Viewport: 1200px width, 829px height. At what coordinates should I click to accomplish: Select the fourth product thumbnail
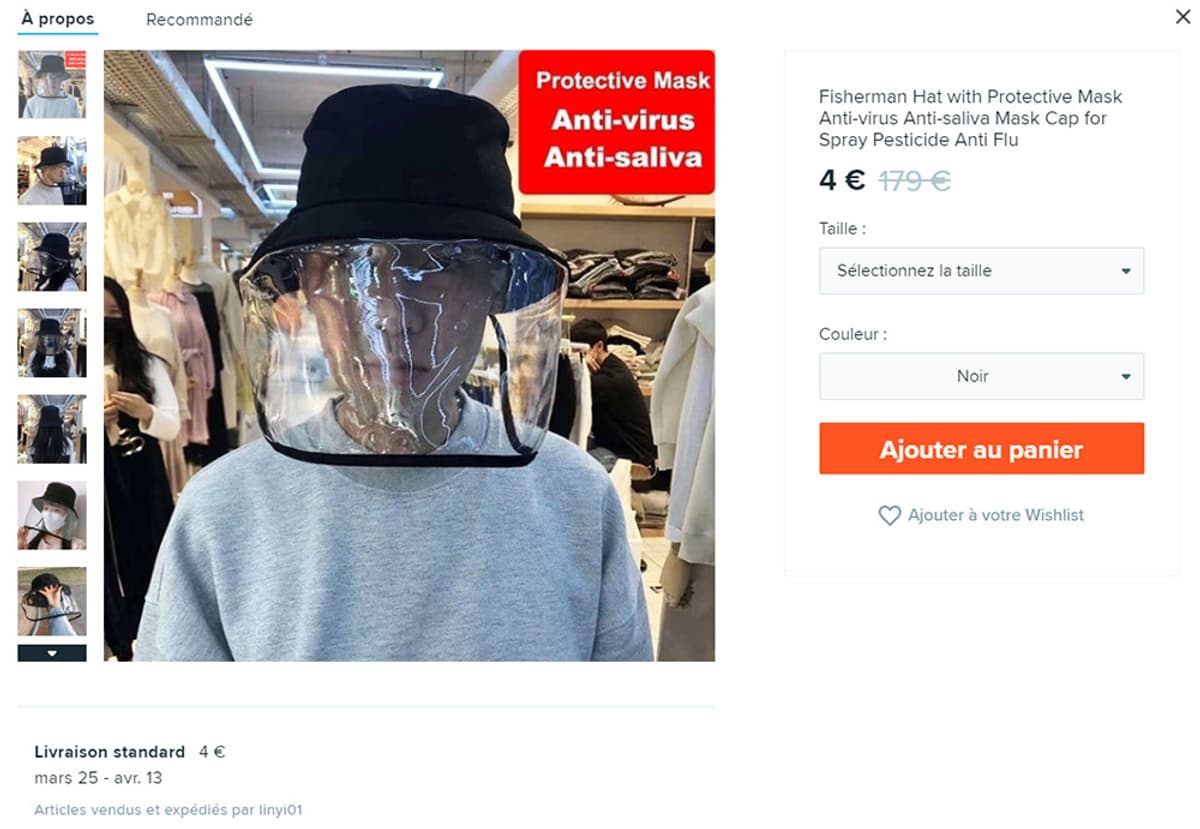pos(52,343)
